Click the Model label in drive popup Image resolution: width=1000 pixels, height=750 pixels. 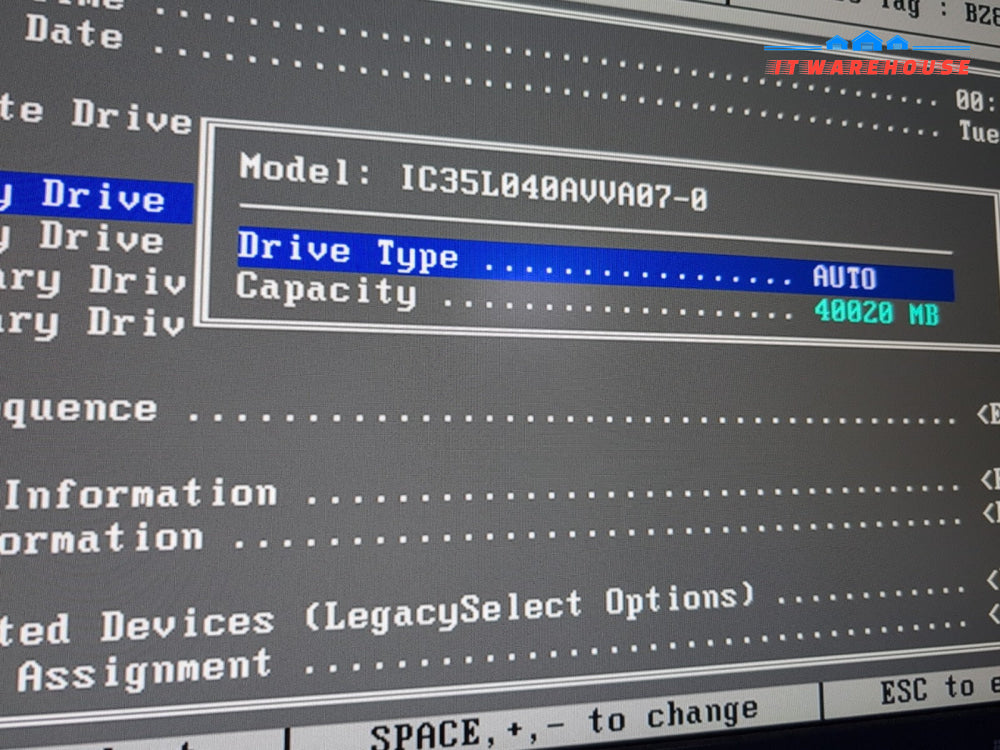(x=296, y=169)
